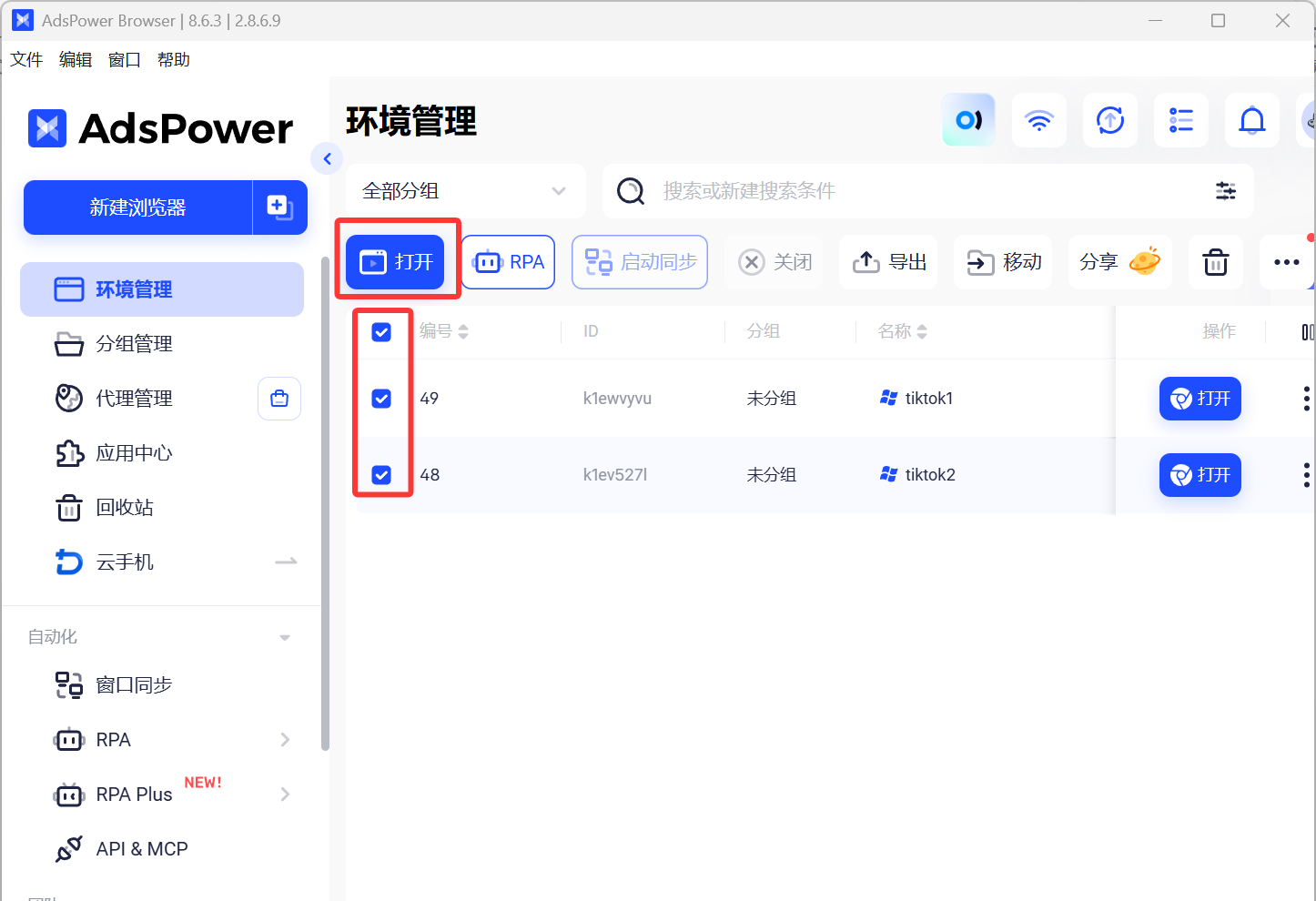The width and height of the screenshot is (1316, 901).
Task: Open the tiktok1 browser profile
Action: pos(1200,399)
